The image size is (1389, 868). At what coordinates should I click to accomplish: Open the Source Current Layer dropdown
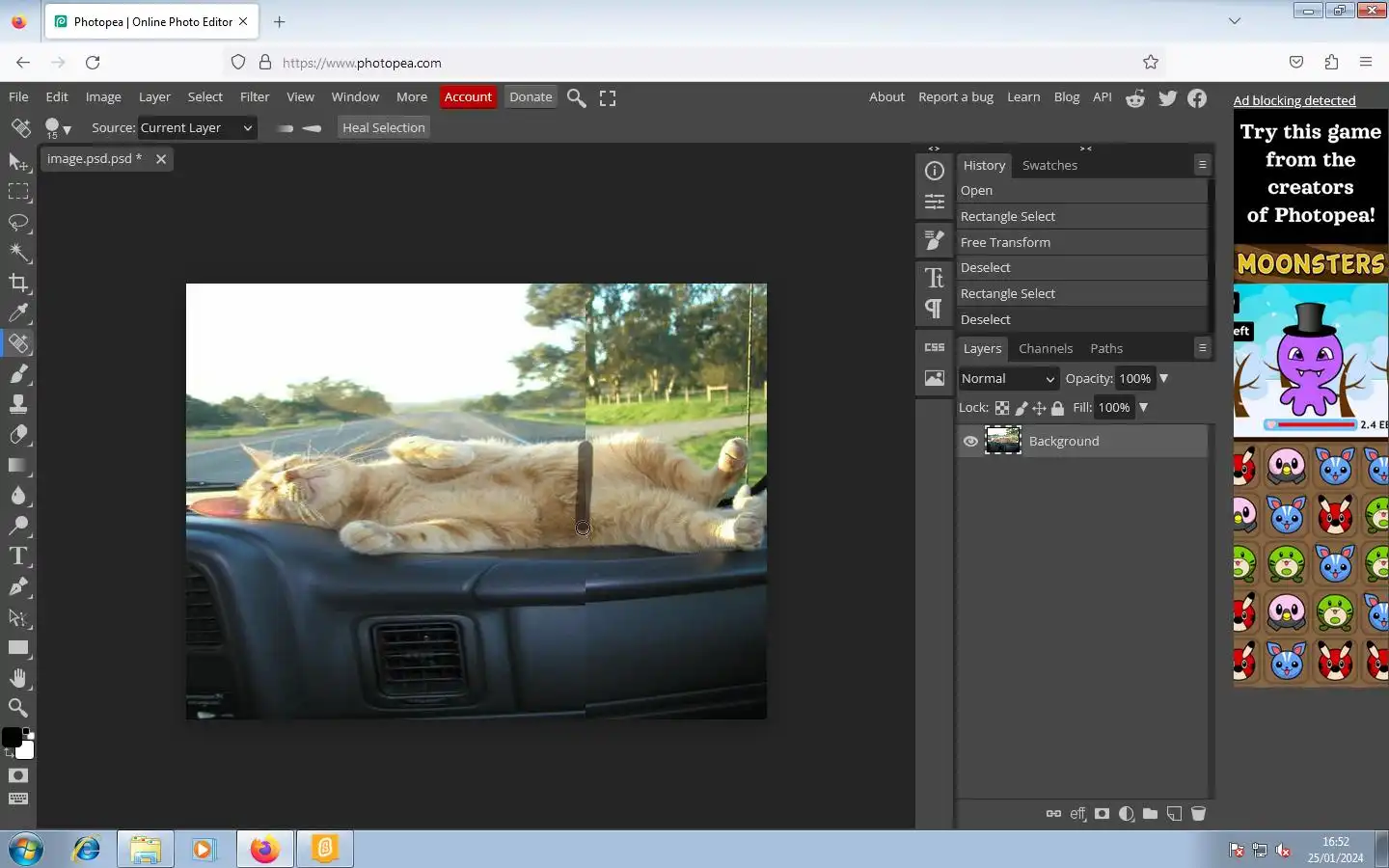(x=197, y=127)
